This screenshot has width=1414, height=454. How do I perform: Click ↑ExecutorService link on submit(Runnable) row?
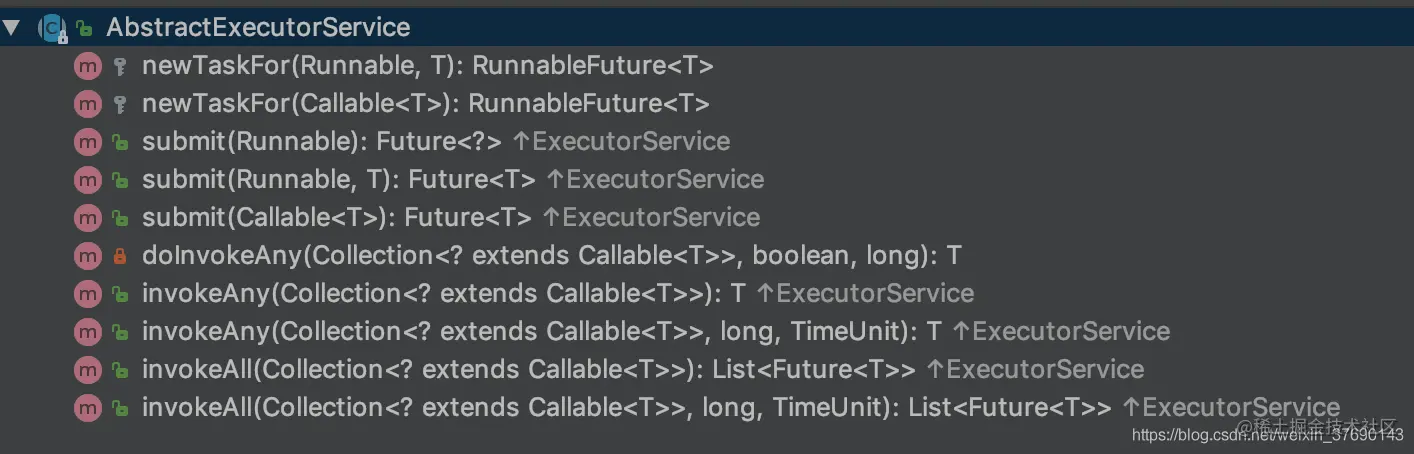pos(621,142)
